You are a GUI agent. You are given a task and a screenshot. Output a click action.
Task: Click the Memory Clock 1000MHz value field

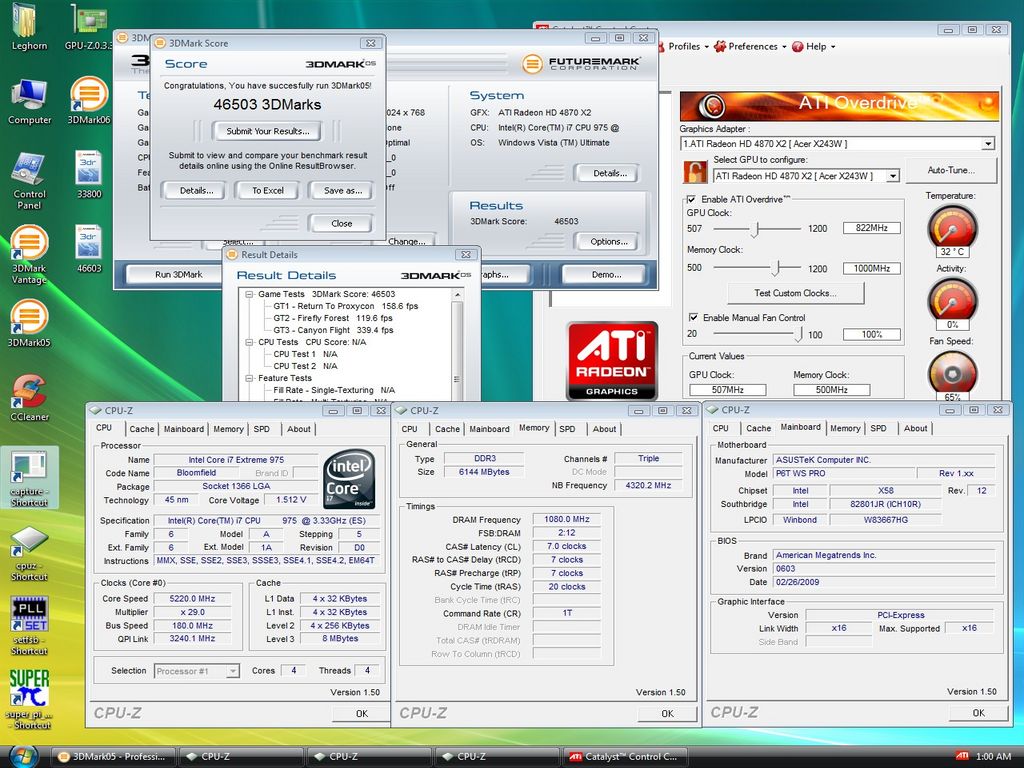point(871,268)
